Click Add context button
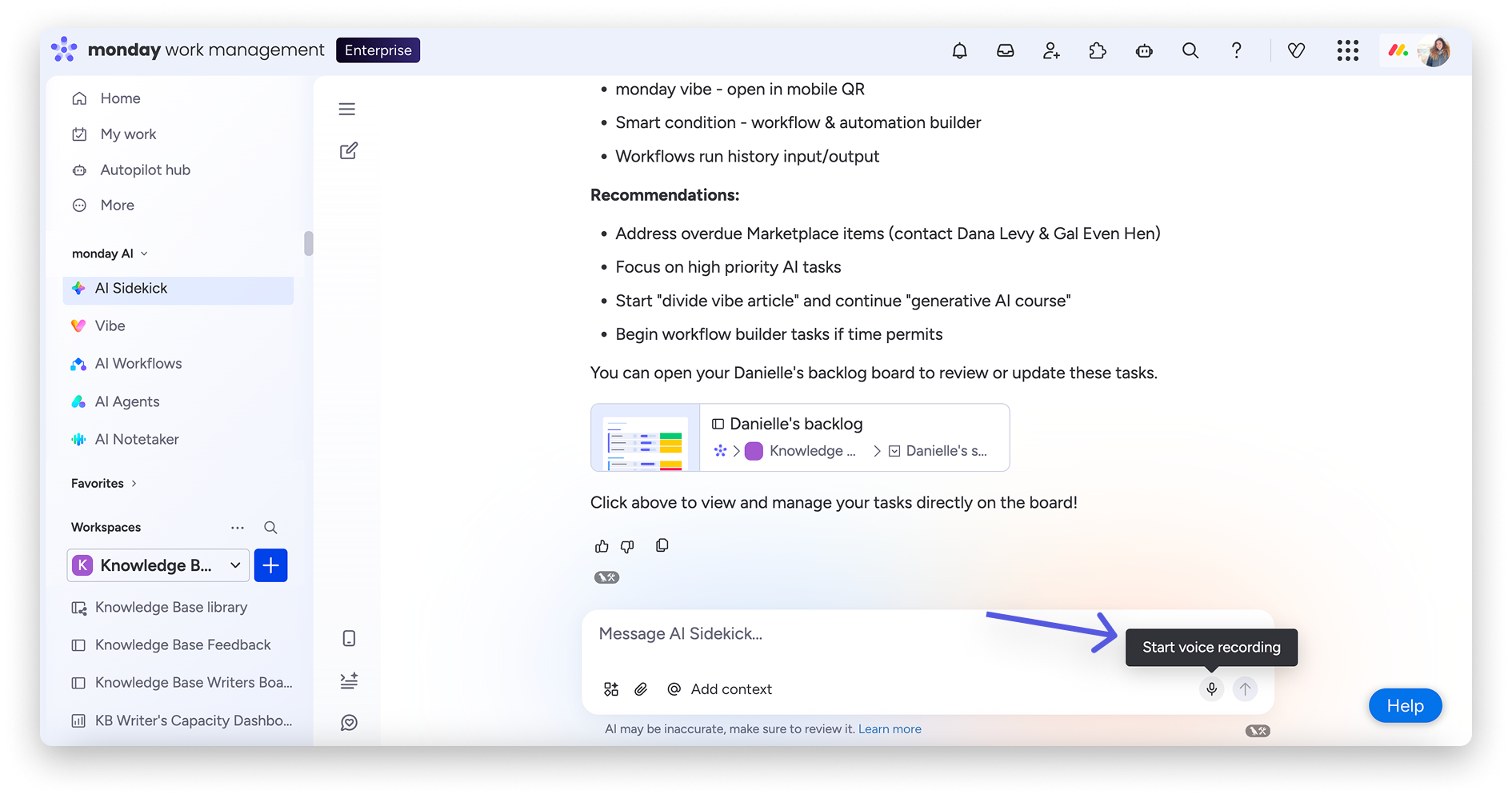This screenshot has height=798, width=1512. click(x=719, y=689)
